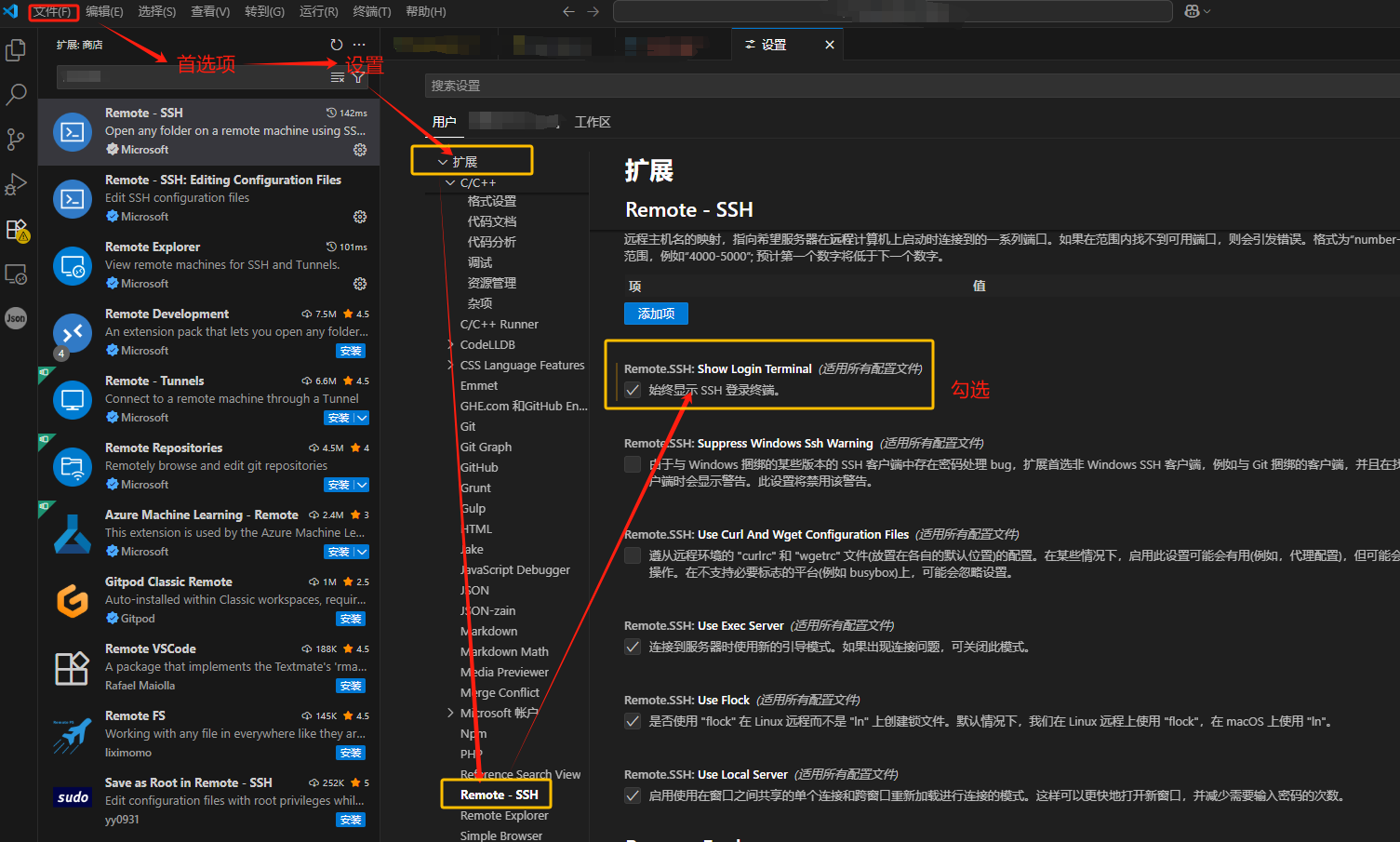The width and height of the screenshot is (1400, 842).
Task: Open manage gear for Remote Explorer
Action: pyautogui.click(x=360, y=284)
